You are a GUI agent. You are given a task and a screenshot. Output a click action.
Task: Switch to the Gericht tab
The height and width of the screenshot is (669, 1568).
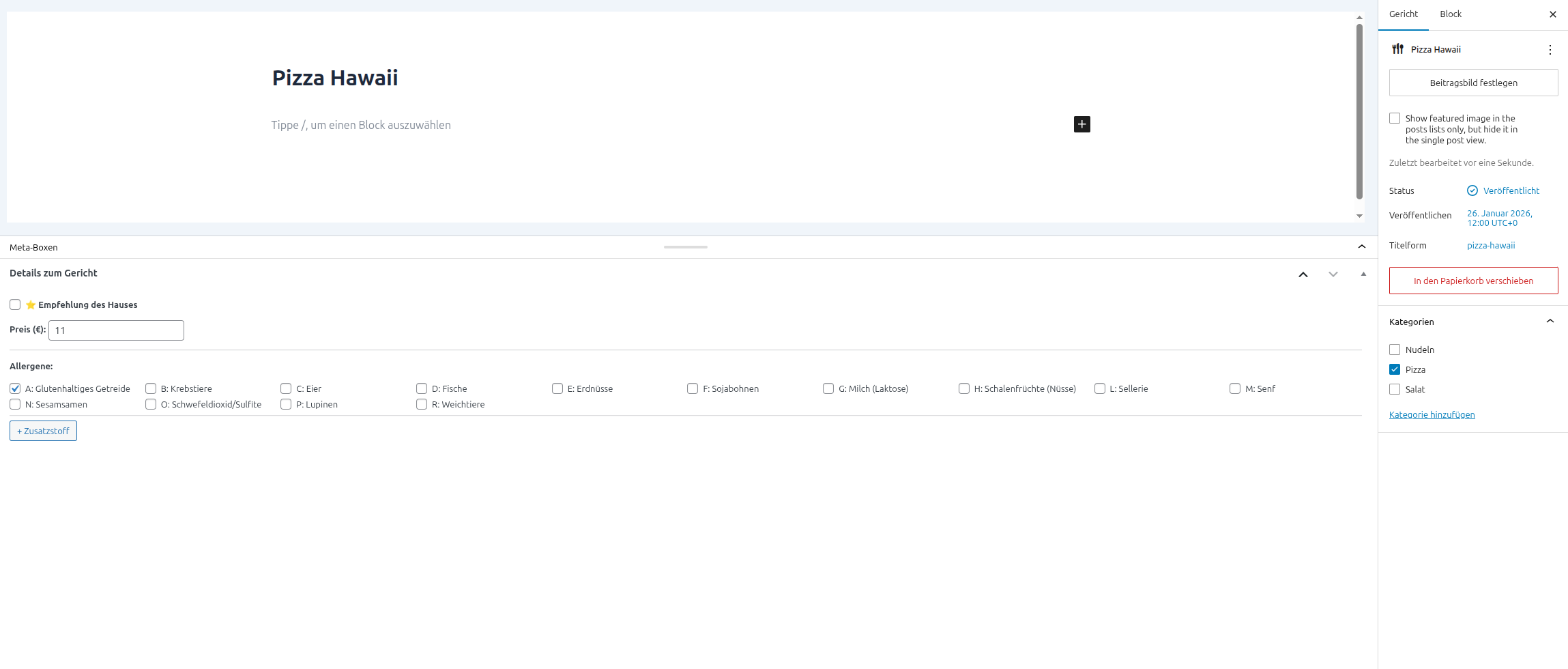tap(1403, 14)
